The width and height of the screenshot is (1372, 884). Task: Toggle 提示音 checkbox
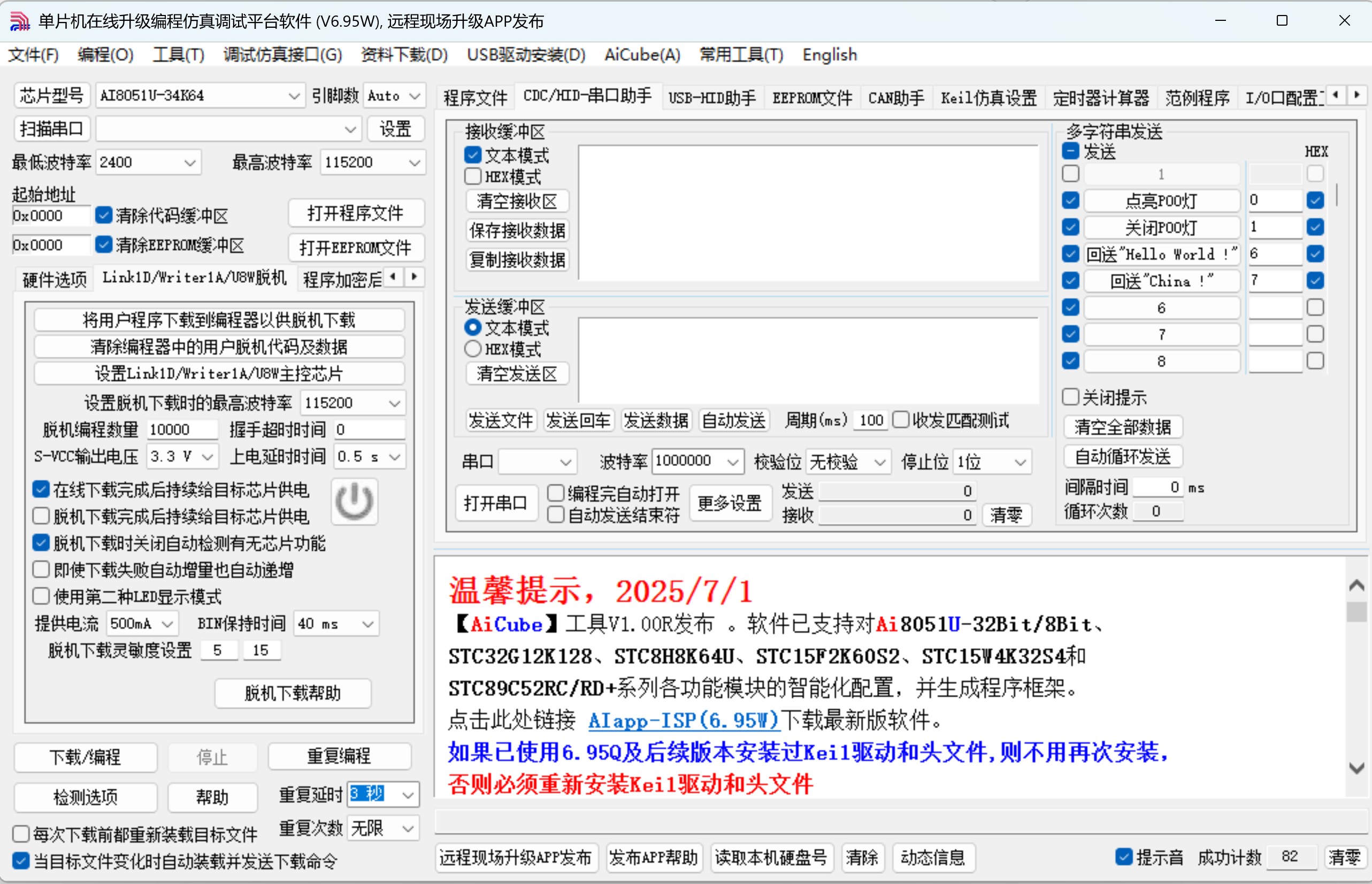(1123, 856)
